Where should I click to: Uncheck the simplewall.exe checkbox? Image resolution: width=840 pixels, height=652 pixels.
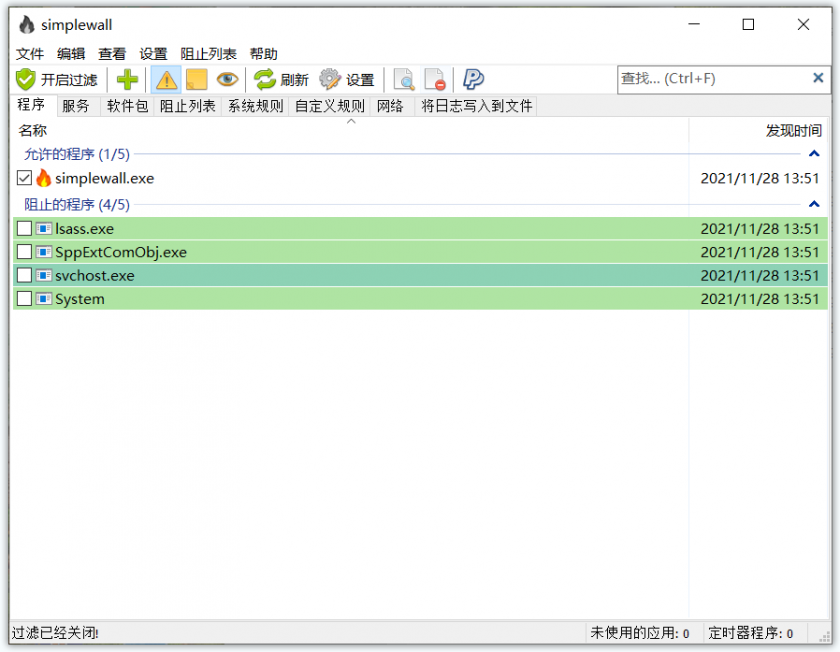(x=24, y=178)
